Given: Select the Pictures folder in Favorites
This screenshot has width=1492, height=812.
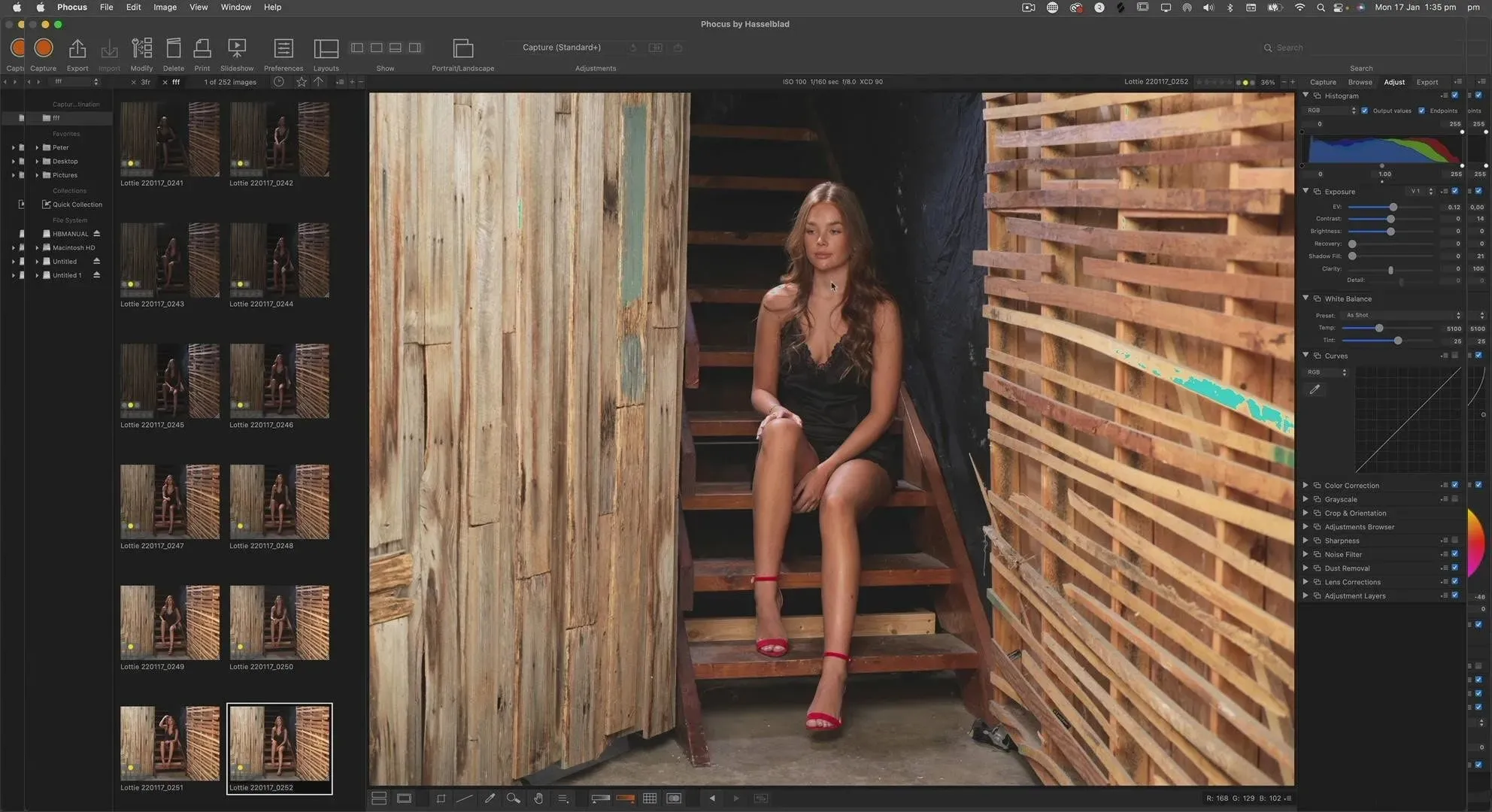Looking at the screenshot, I should pyautogui.click(x=60, y=175).
